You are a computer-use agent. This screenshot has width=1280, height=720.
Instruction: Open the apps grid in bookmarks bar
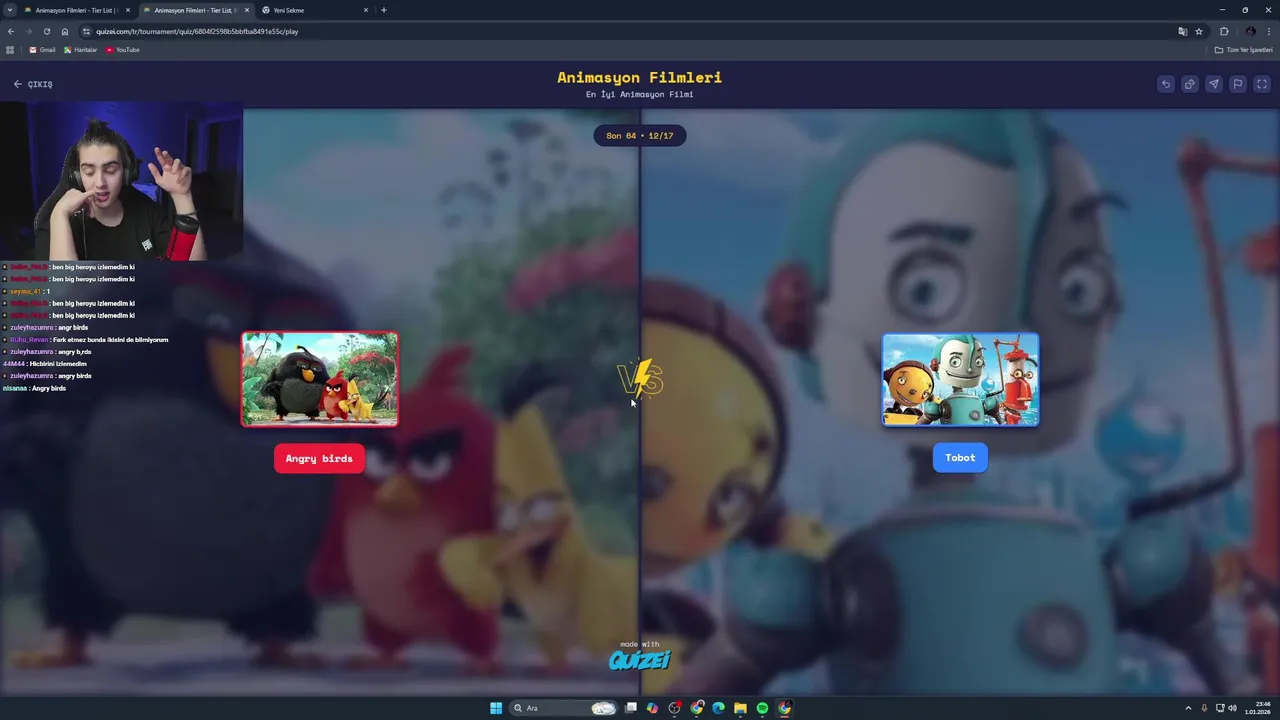pyautogui.click(x=10, y=50)
